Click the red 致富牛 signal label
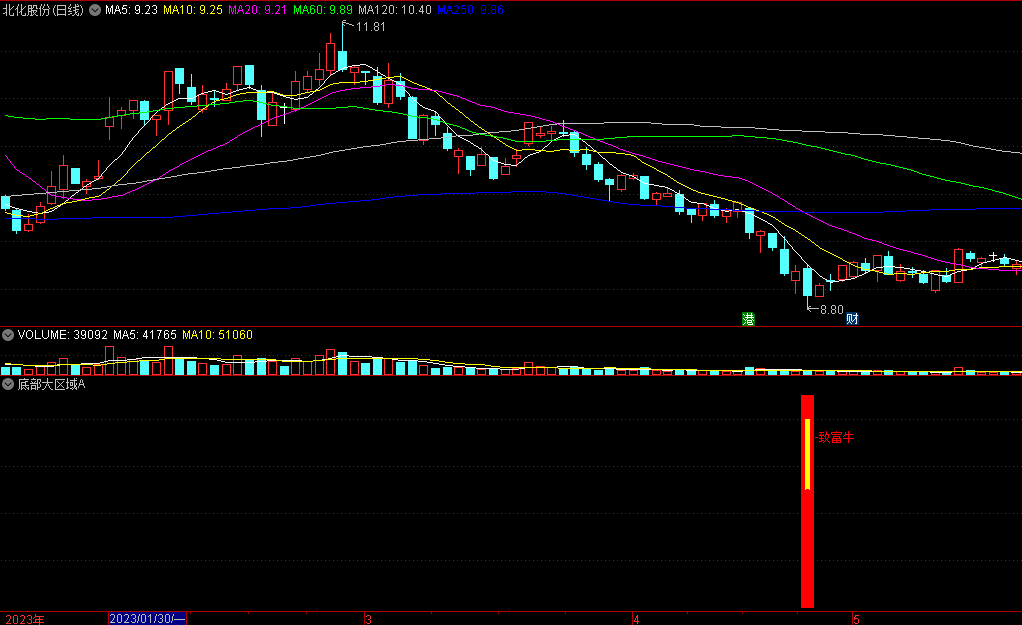 [836, 437]
